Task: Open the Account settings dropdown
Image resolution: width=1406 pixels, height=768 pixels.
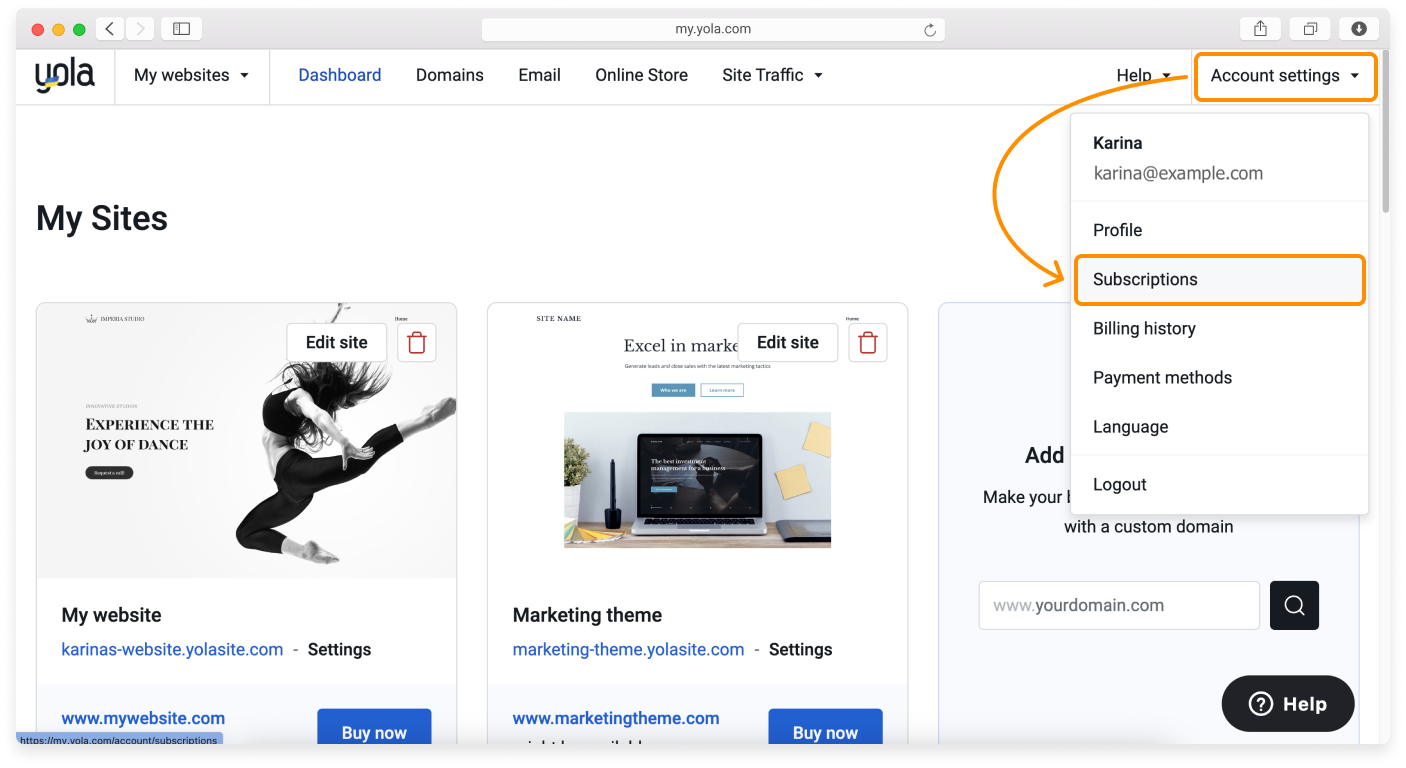Action: (1284, 75)
